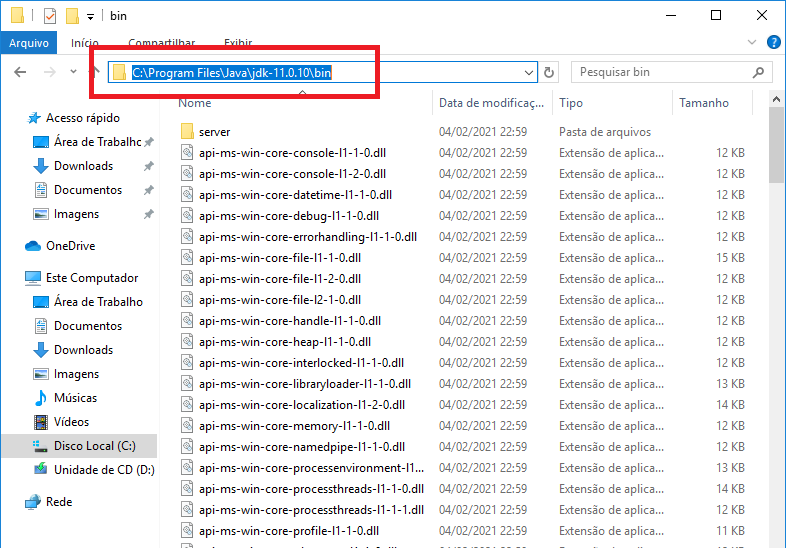Image resolution: width=786 pixels, height=548 pixels.
Task: Switch to the Início ribbon tab
Action: click(x=85, y=43)
